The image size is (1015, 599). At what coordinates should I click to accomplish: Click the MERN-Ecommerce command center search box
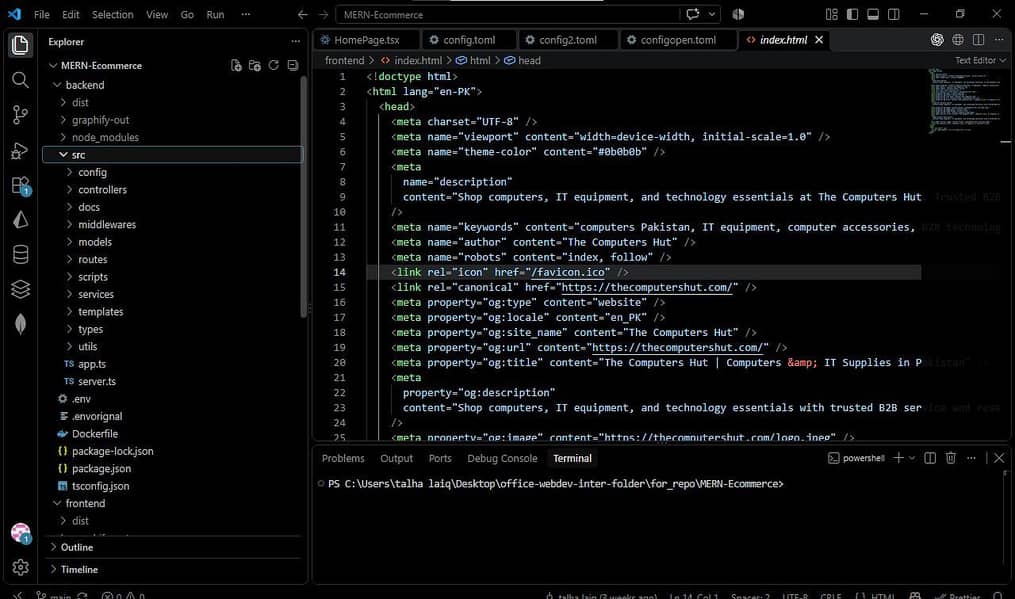[x=508, y=14]
